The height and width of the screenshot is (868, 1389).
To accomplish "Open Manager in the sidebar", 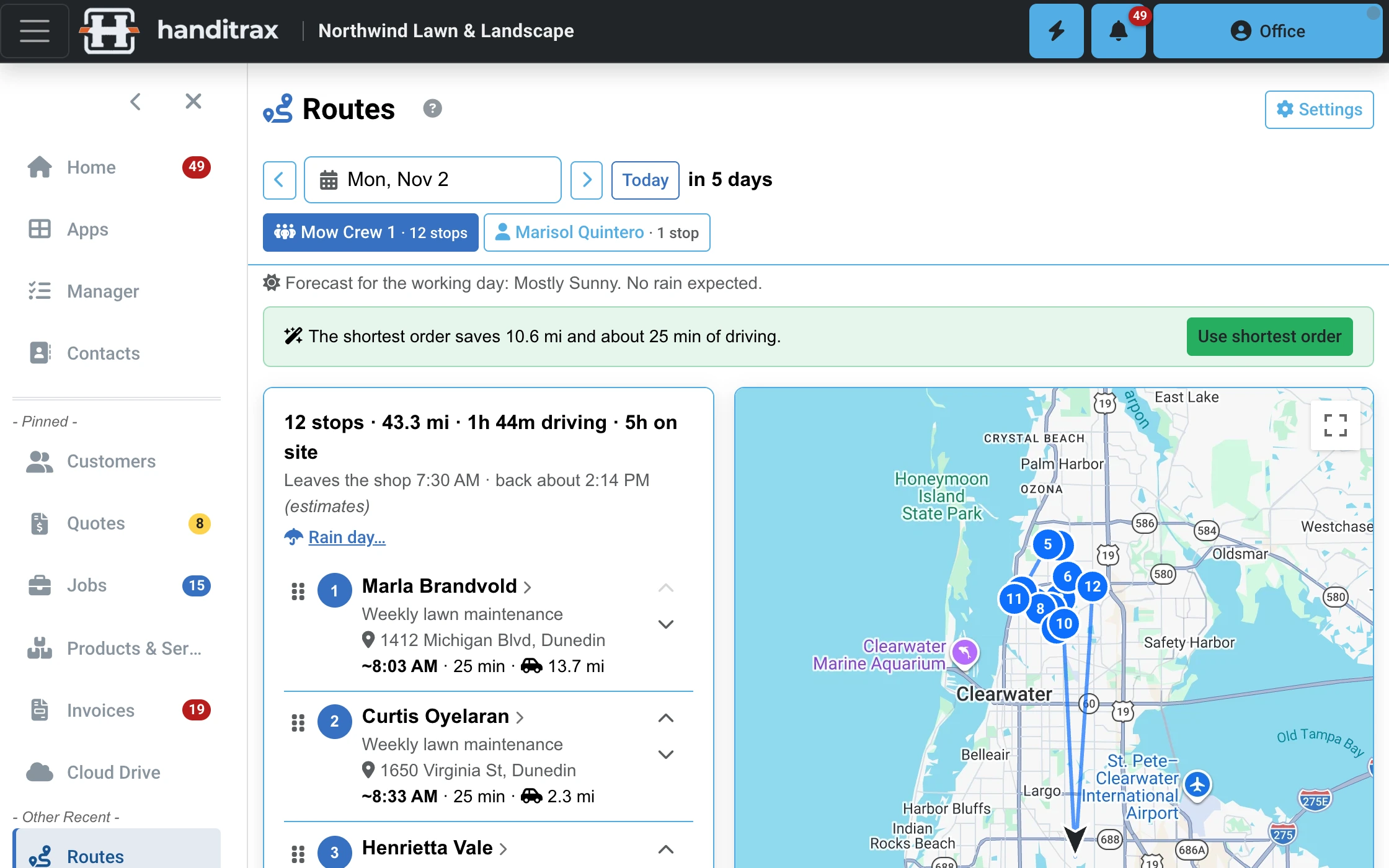I will [x=117, y=291].
